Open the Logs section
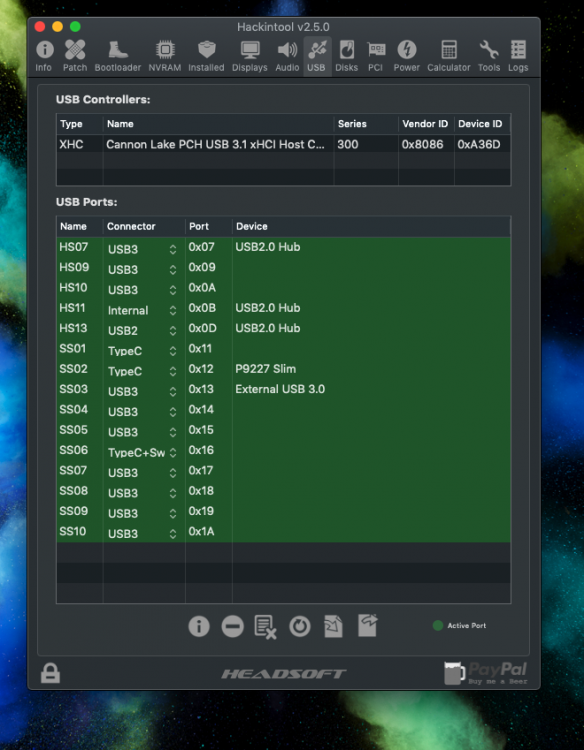 click(518, 56)
